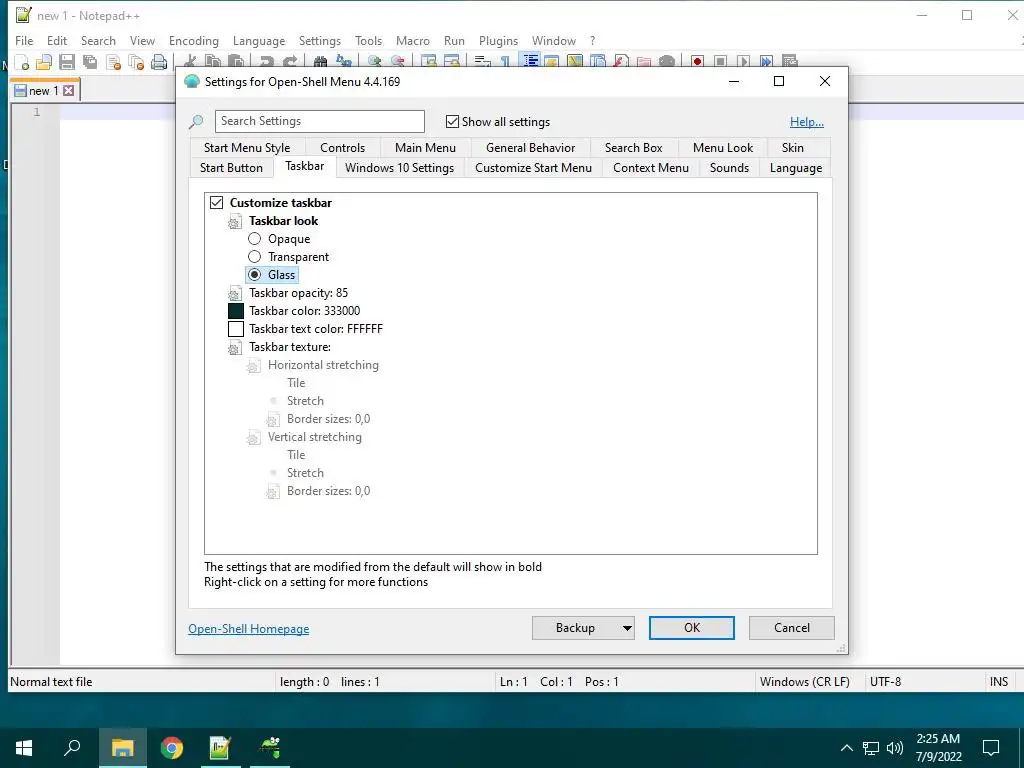Switch to the Start Menu Style tab
Viewport: 1024px width, 768px height.
pyautogui.click(x=247, y=148)
